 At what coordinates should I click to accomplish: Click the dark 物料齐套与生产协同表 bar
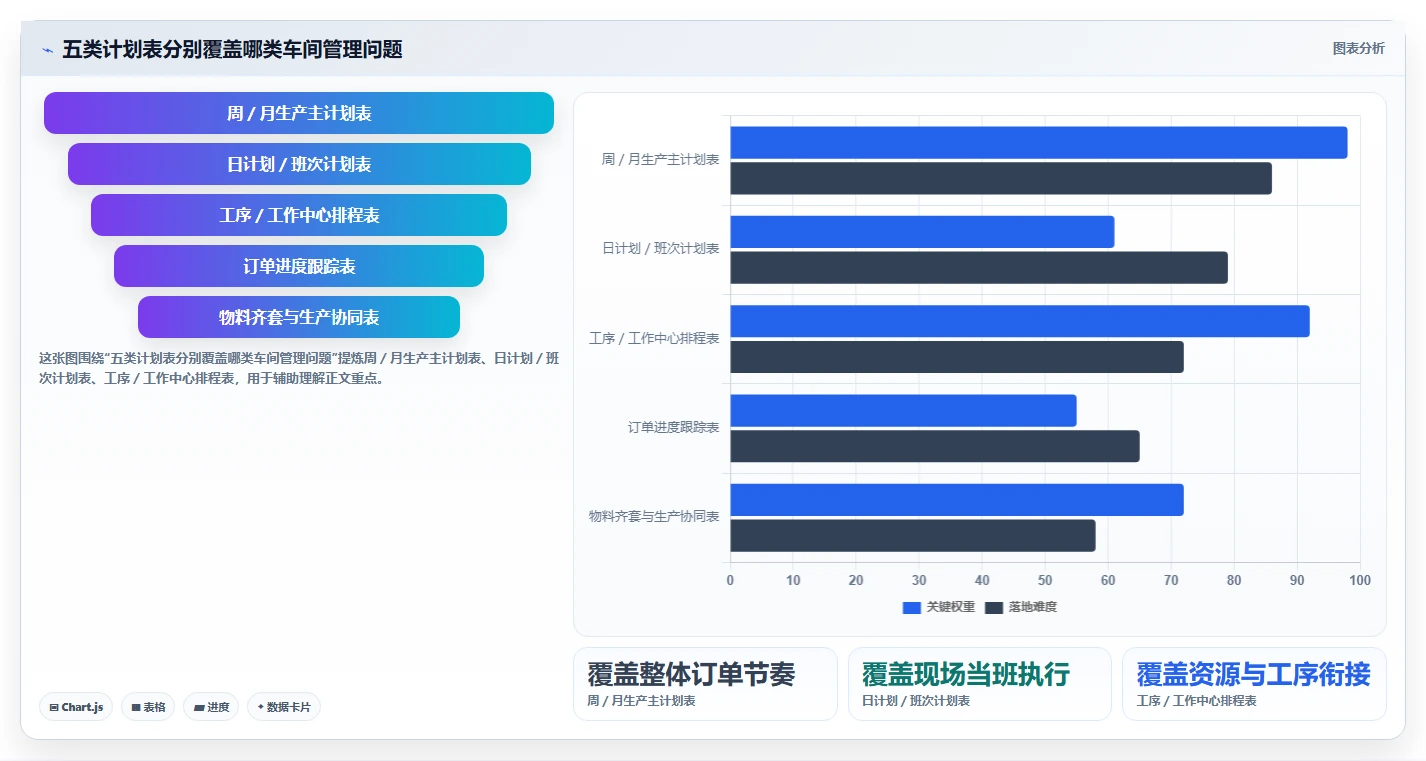point(913,535)
